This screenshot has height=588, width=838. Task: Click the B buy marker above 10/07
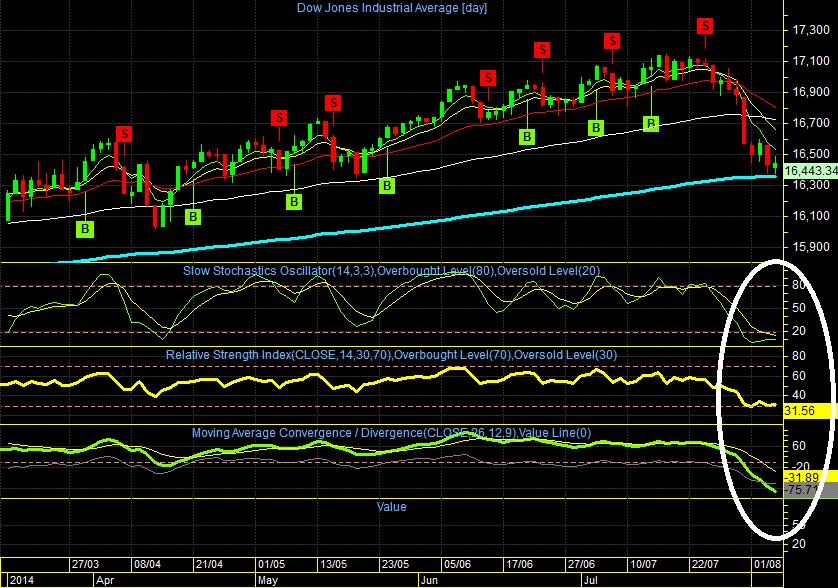[x=650, y=123]
